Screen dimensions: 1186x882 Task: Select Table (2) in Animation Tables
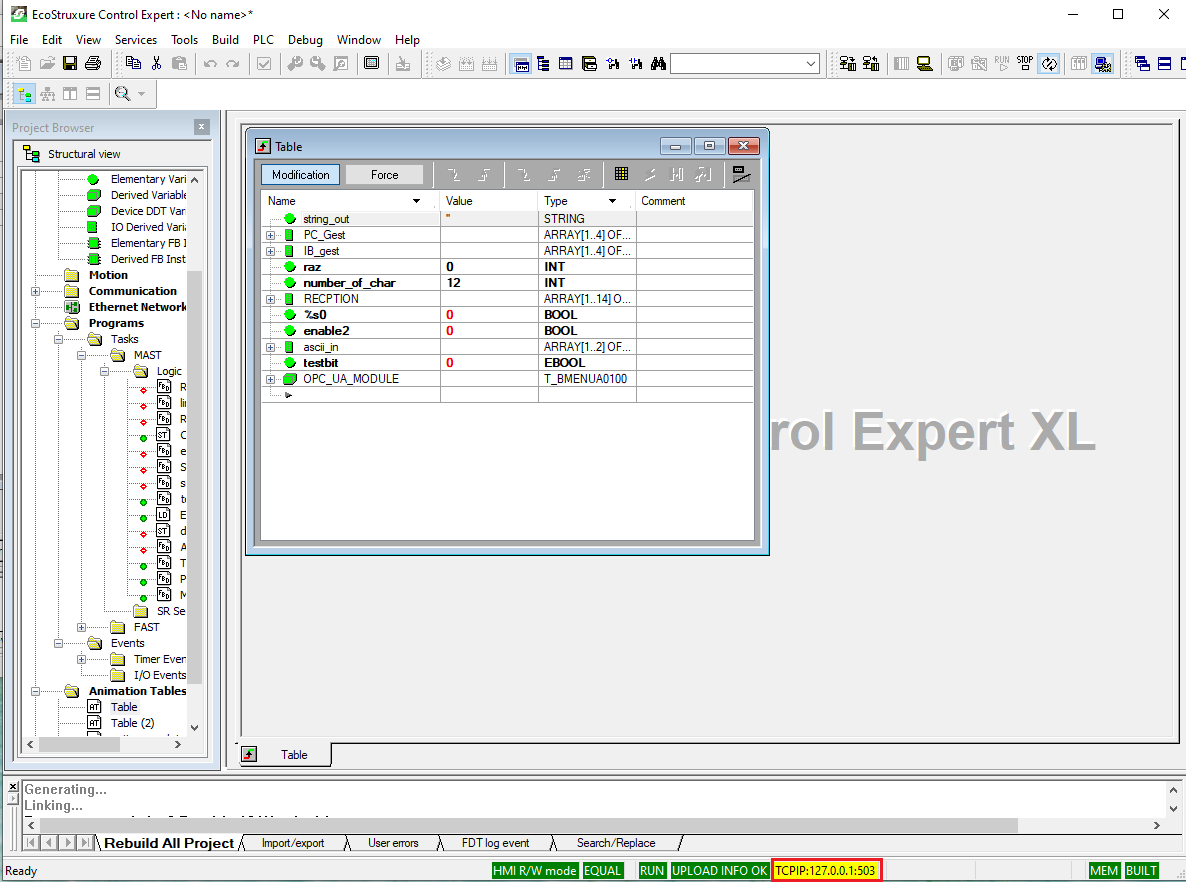132,723
